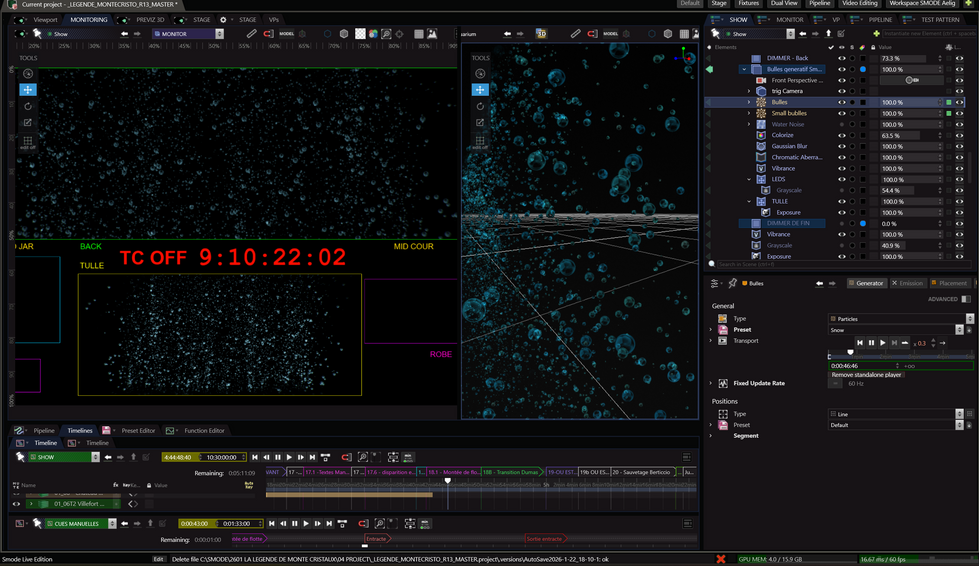This screenshot has height=566, width=979.
Task: Click back arrow in Bulles editor
Action: tap(820, 283)
